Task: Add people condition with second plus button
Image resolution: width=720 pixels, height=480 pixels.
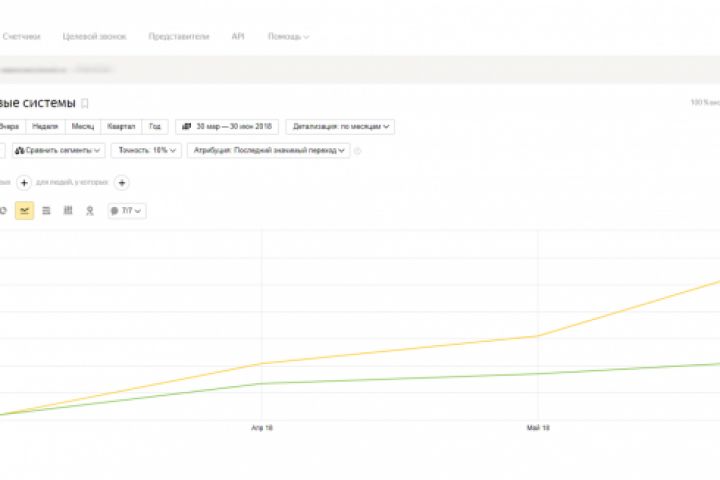Action: tap(121, 183)
